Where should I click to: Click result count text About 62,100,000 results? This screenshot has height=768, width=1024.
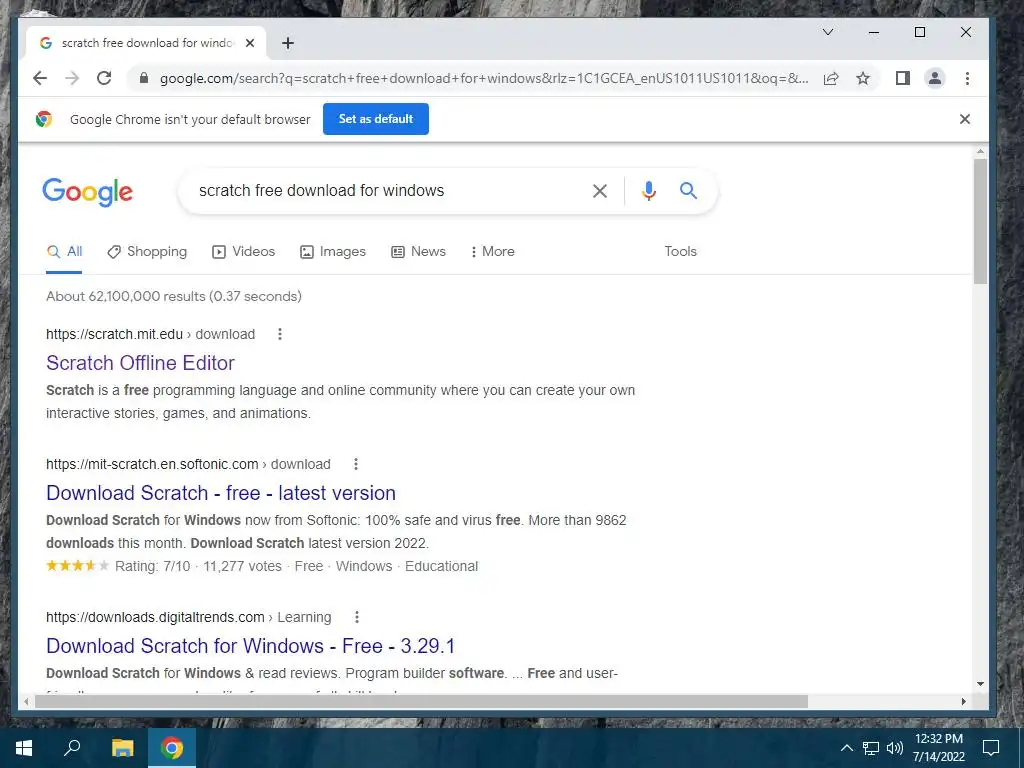(x=174, y=296)
